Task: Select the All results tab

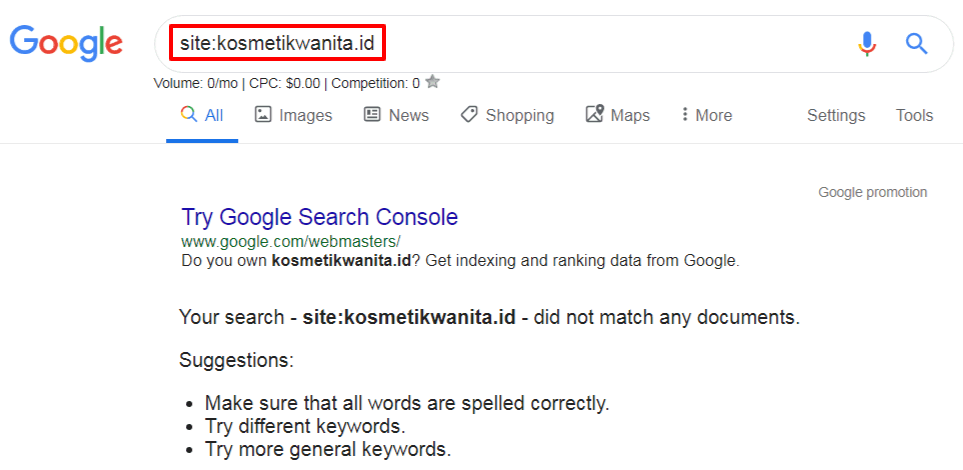Action: 202,115
